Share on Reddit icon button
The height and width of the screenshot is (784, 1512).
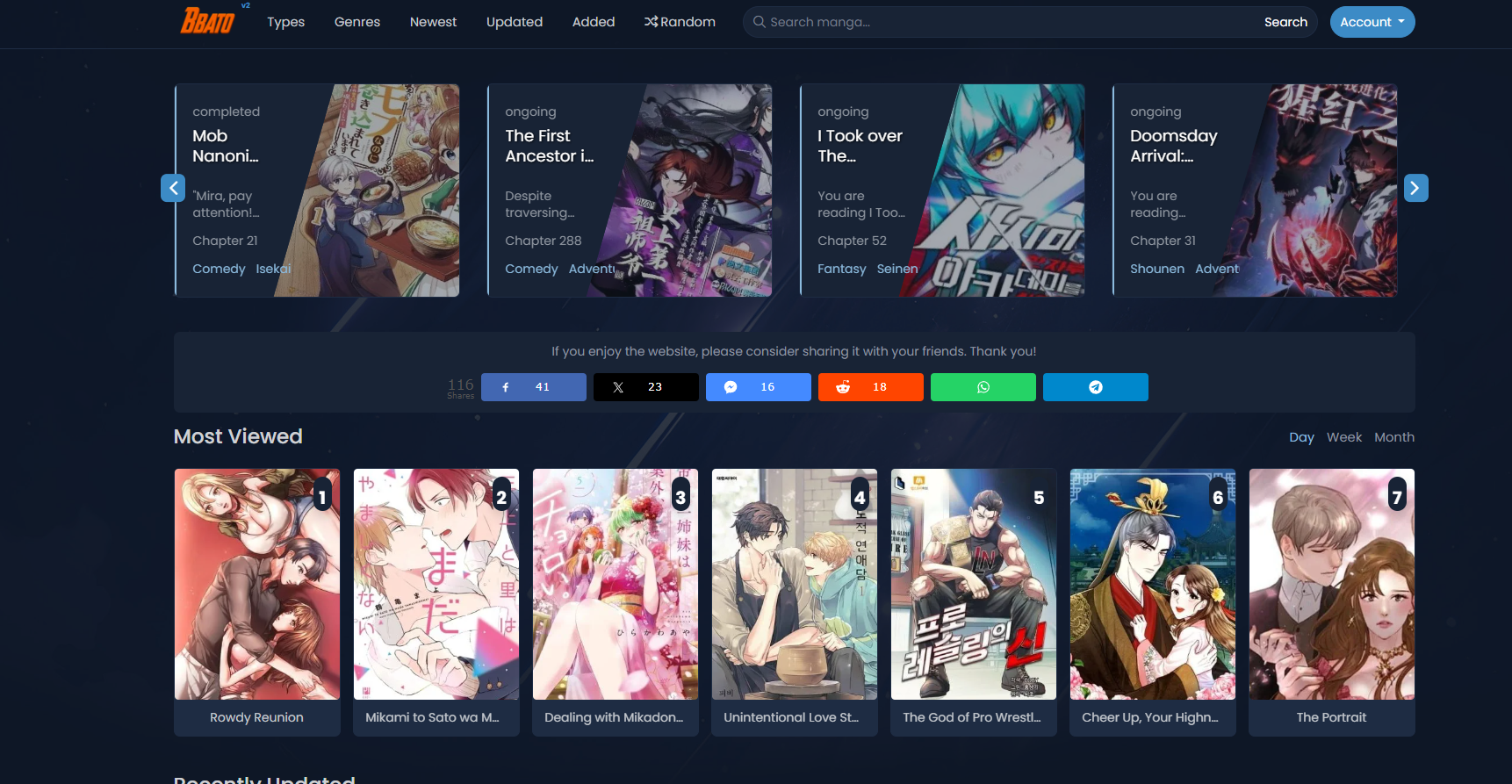(x=870, y=387)
